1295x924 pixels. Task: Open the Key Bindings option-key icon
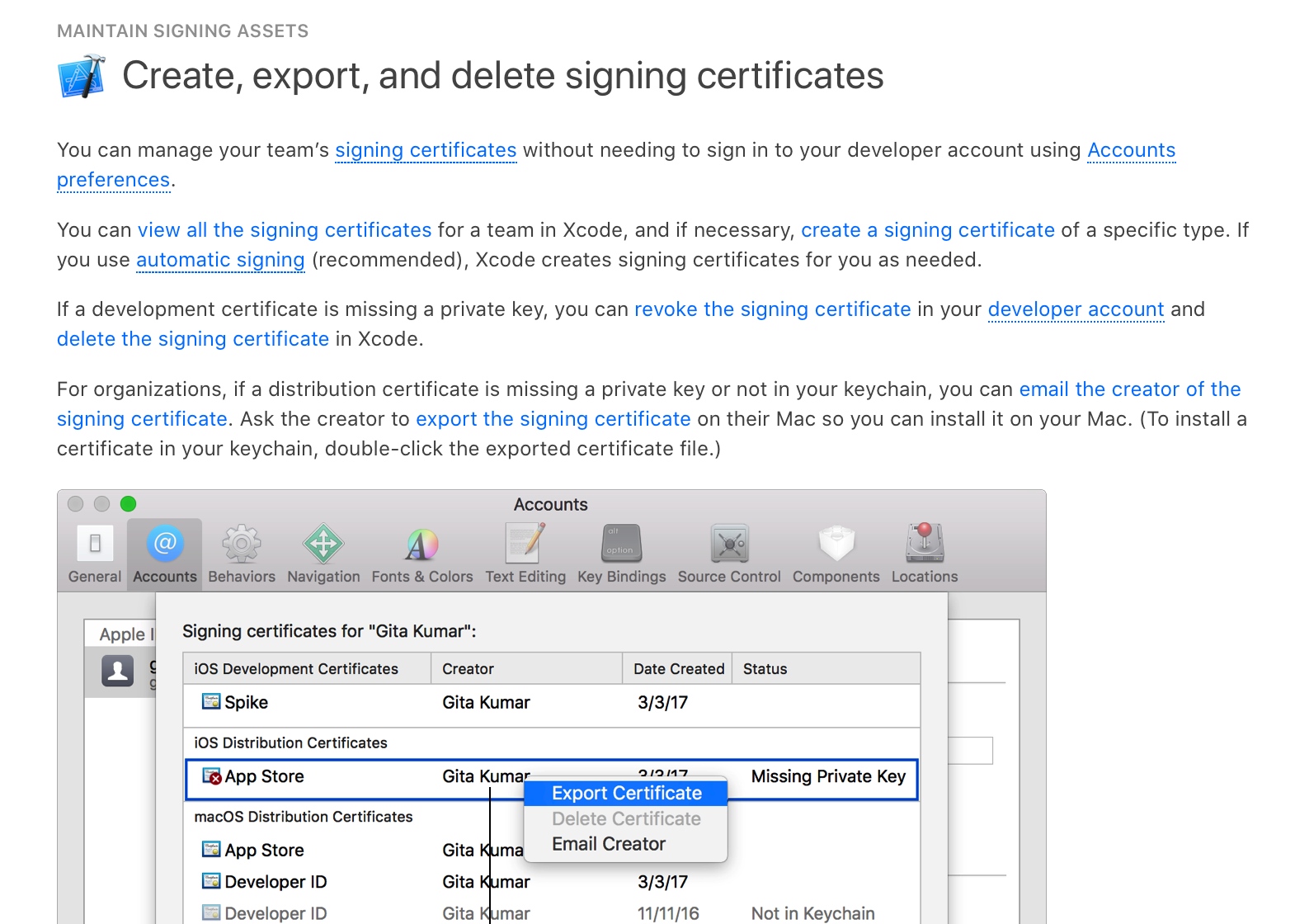[622, 544]
